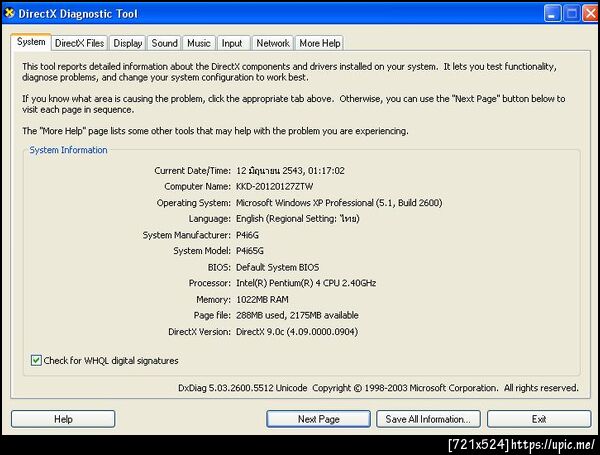Open the More Help tab

[x=320, y=43]
